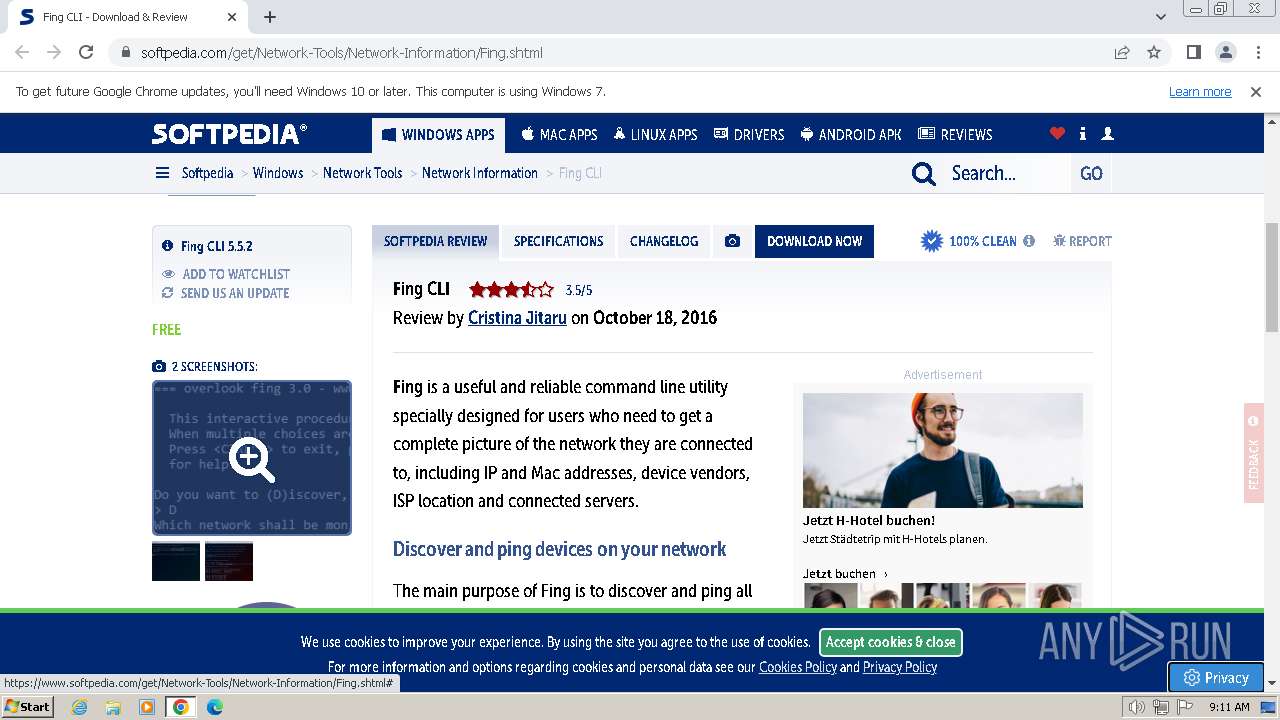Open Chrome tab search dropdown arrow
The width and height of the screenshot is (1280, 720).
[1160, 17]
